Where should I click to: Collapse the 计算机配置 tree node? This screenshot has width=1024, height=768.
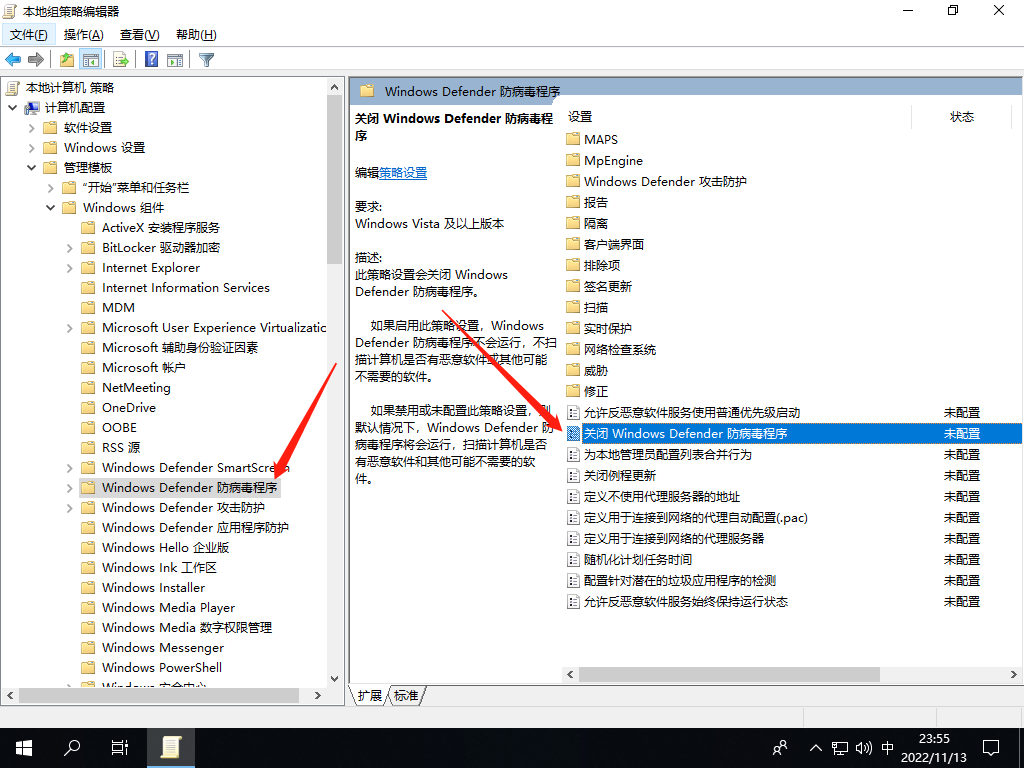click(x=12, y=107)
